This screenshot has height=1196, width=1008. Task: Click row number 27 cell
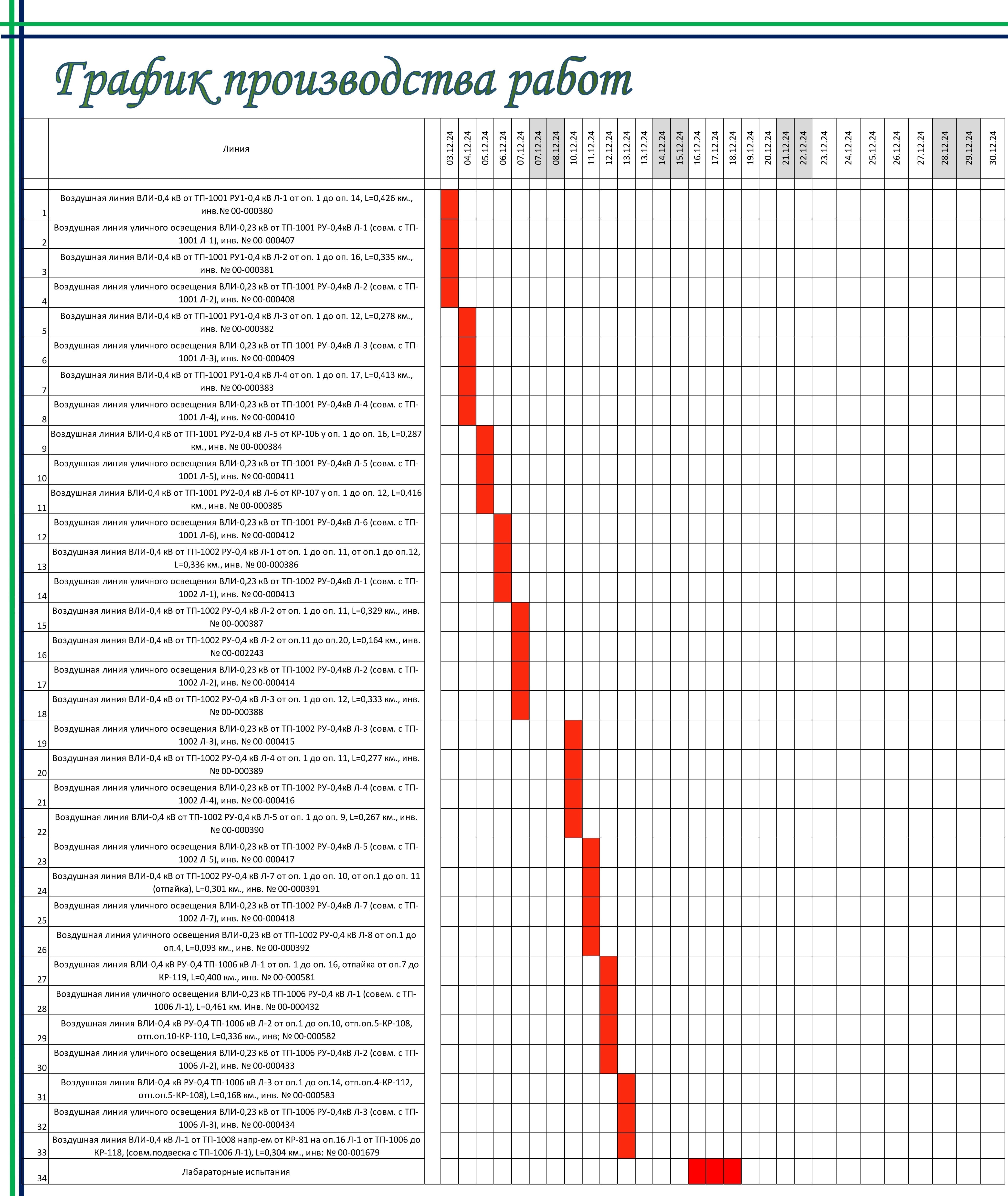36,971
